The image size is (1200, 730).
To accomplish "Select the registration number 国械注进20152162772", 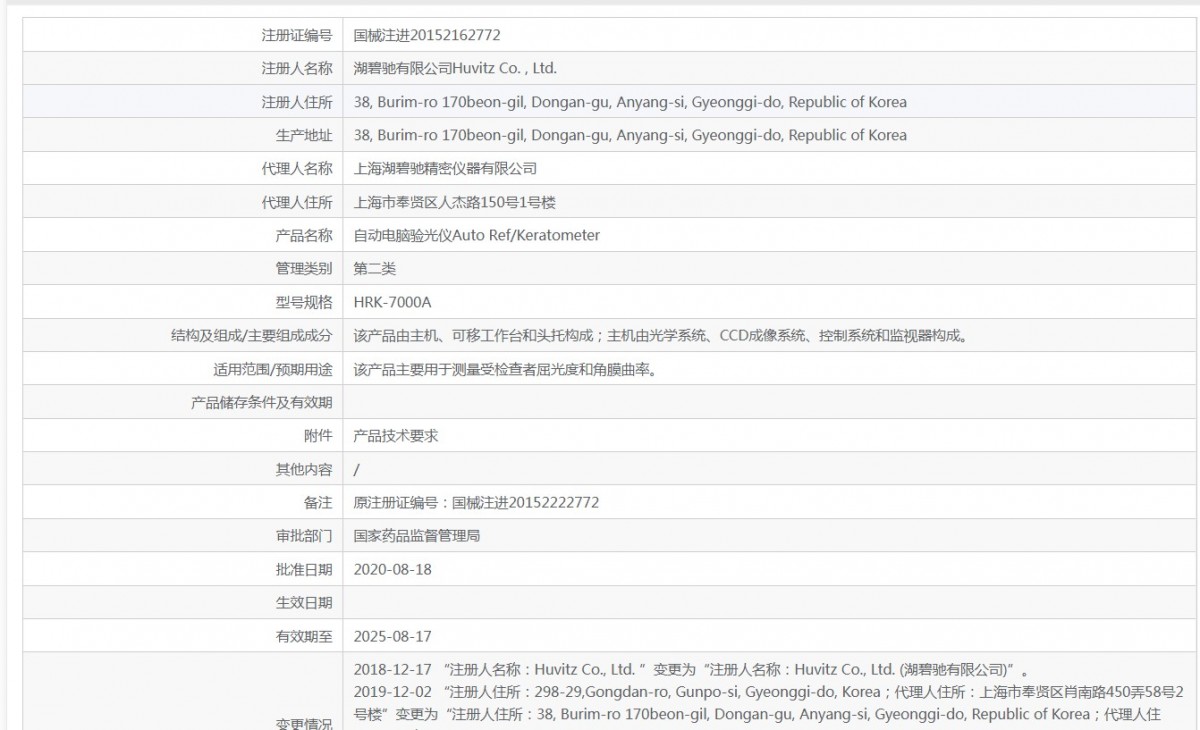I will point(428,35).
